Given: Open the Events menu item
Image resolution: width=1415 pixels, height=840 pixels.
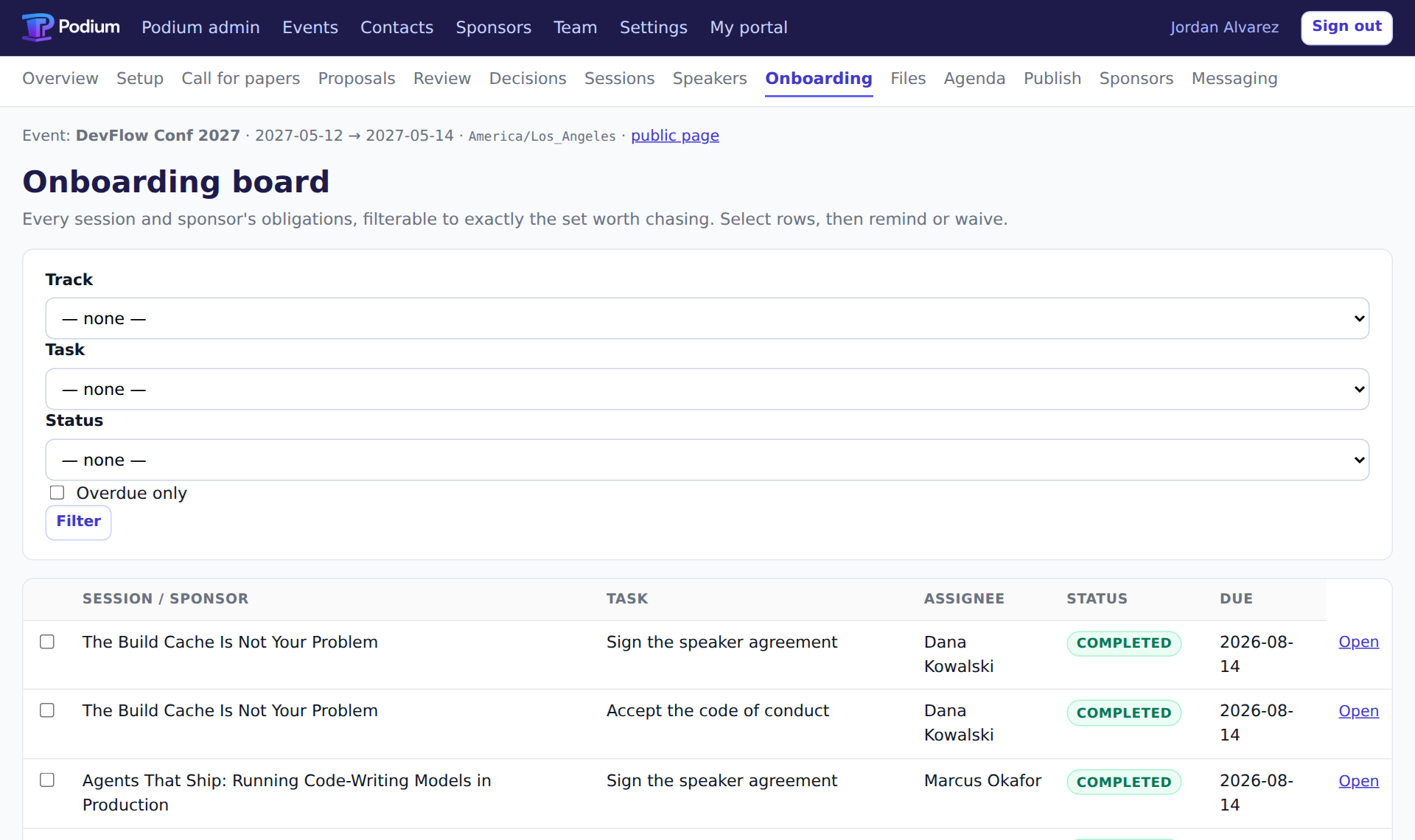Looking at the screenshot, I should click(x=310, y=27).
